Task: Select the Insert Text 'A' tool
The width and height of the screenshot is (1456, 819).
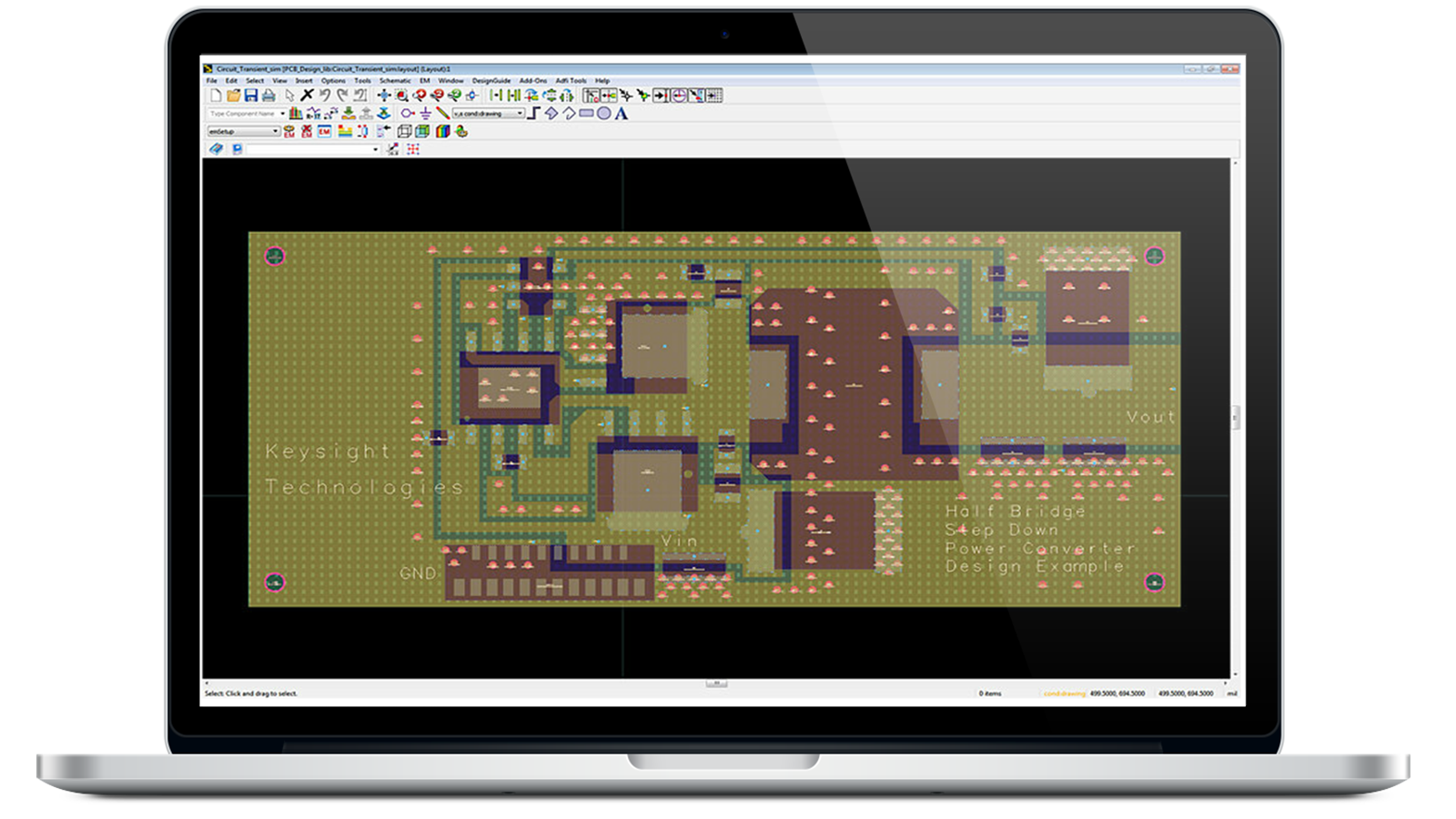Action: 622,114
